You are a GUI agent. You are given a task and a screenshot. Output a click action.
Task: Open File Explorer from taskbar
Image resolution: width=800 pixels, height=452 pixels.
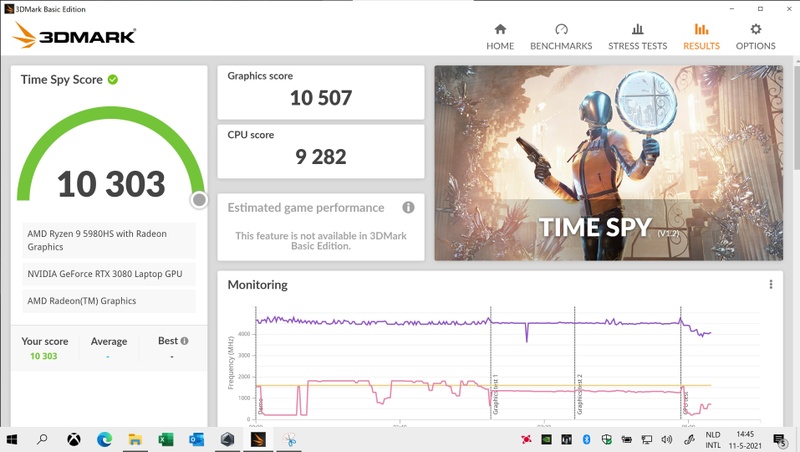tap(135, 439)
